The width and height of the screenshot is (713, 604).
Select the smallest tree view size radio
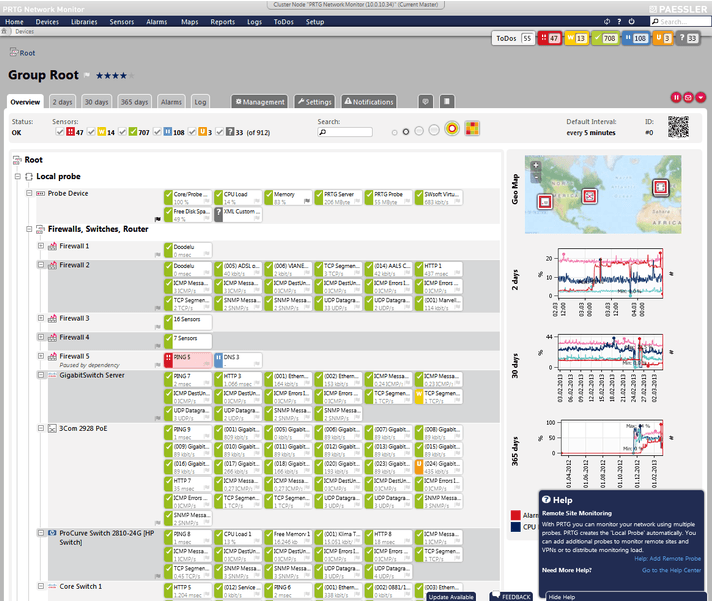pos(394,132)
